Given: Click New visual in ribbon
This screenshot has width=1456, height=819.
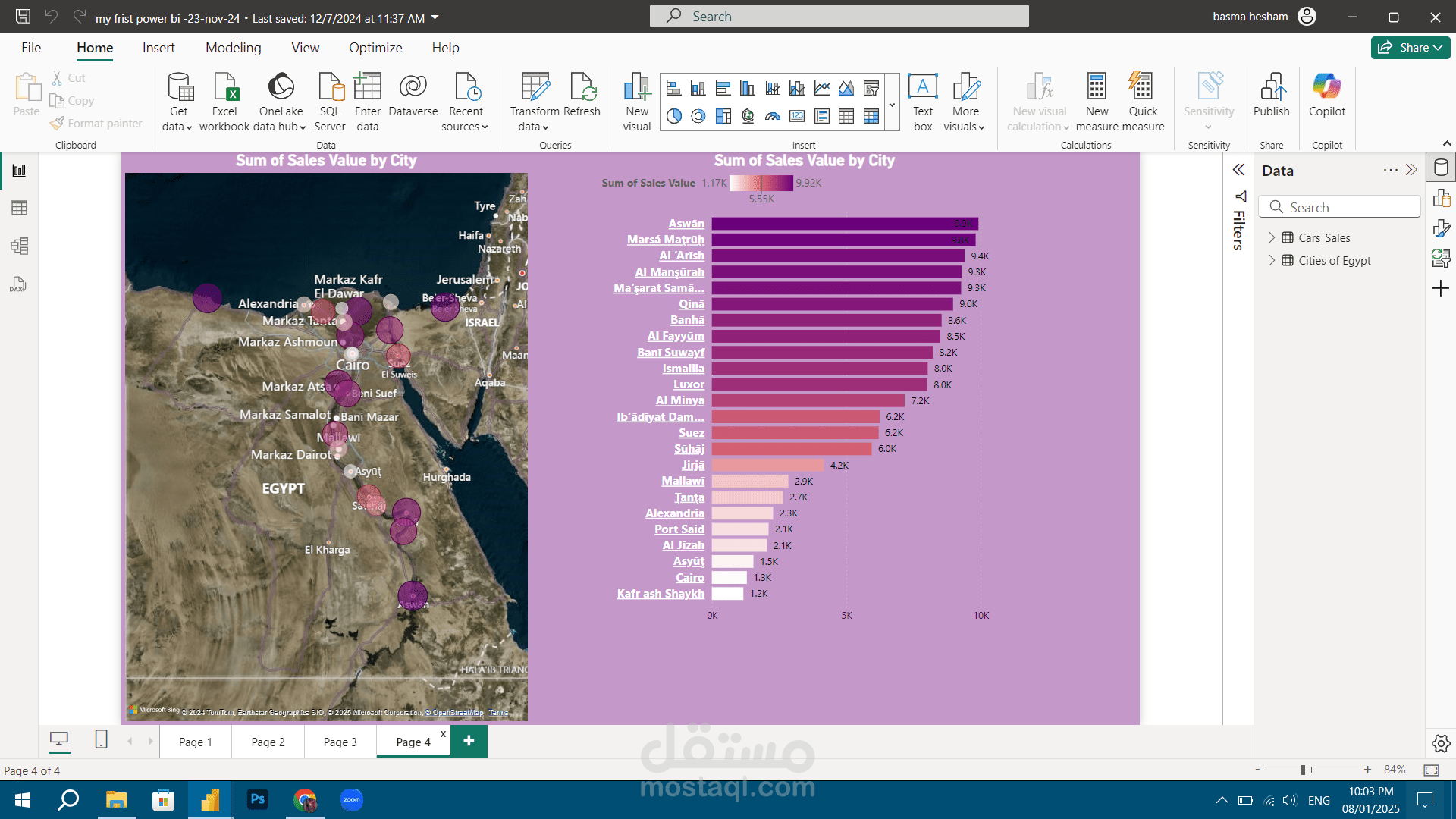Looking at the screenshot, I should tap(637, 102).
